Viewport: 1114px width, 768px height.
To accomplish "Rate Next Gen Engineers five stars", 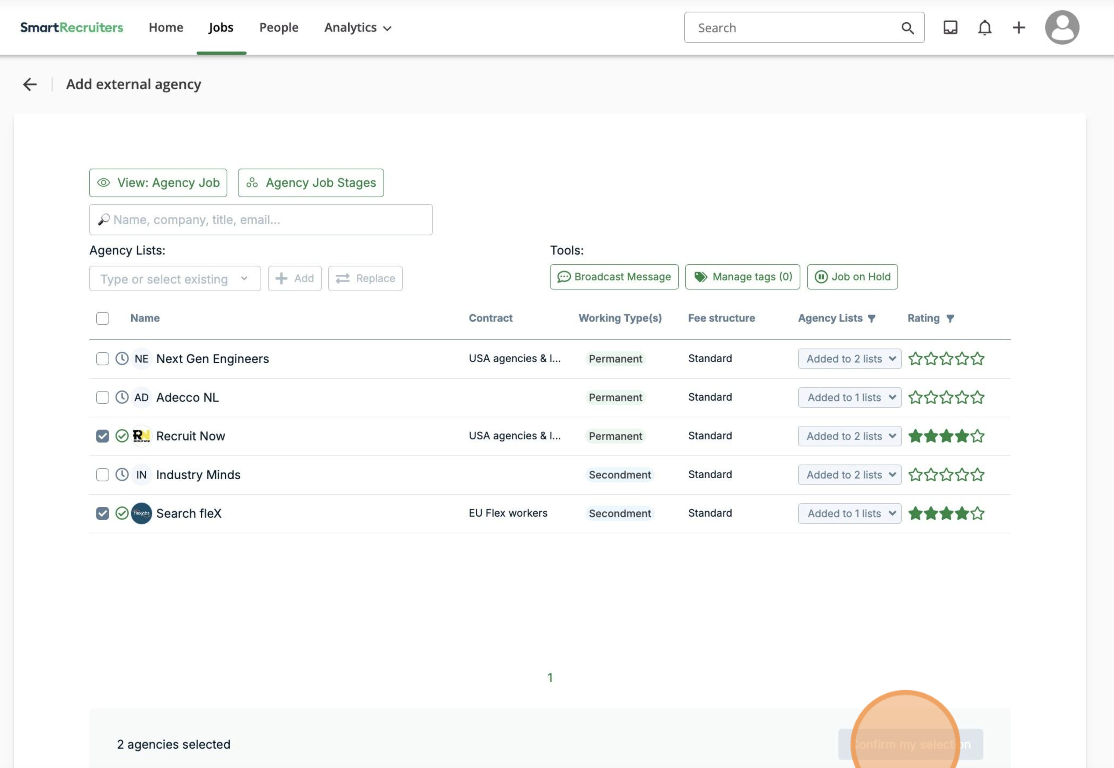I will (x=978, y=359).
